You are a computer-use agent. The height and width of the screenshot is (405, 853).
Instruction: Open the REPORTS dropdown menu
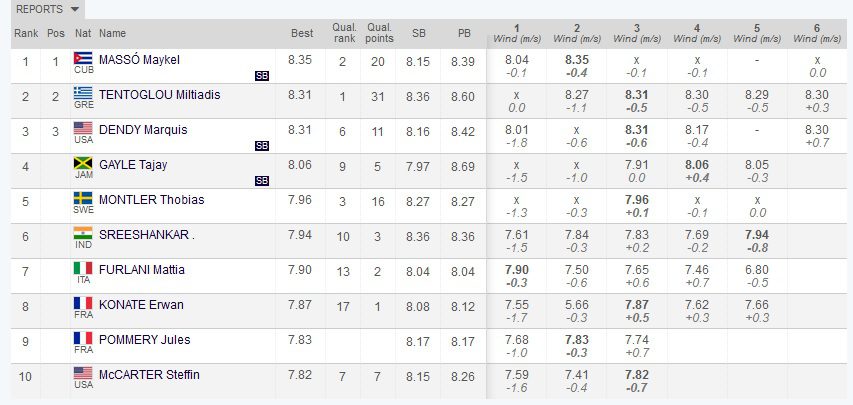(47, 9)
